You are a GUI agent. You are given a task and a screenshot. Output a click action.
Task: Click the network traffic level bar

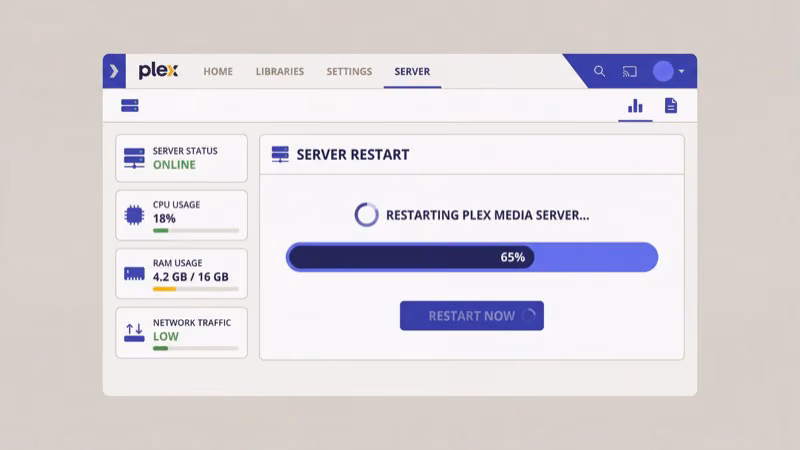(195, 348)
